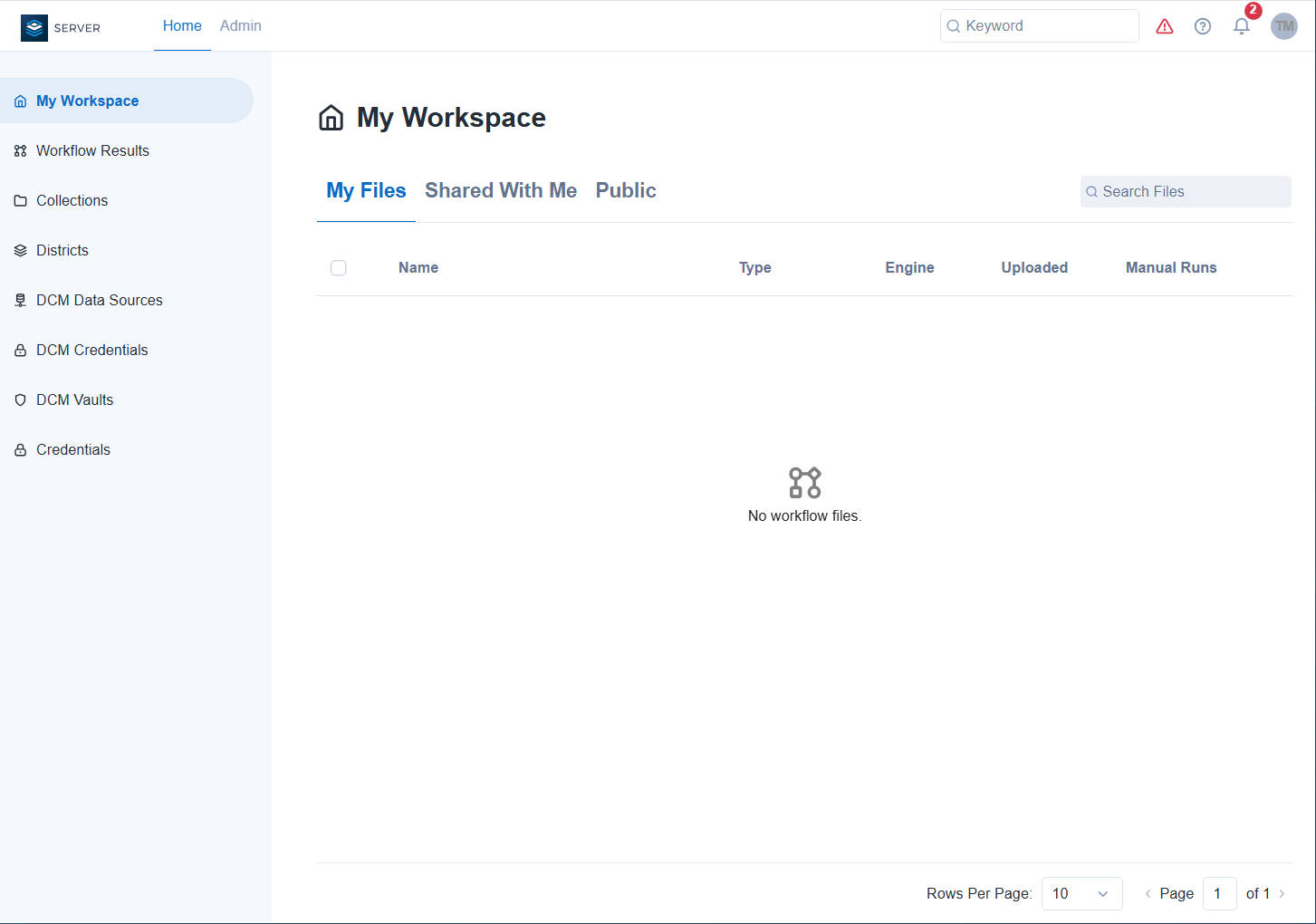
Task: Focus the Search Files field
Action: pyautogui.click(x=1186, y=192)
